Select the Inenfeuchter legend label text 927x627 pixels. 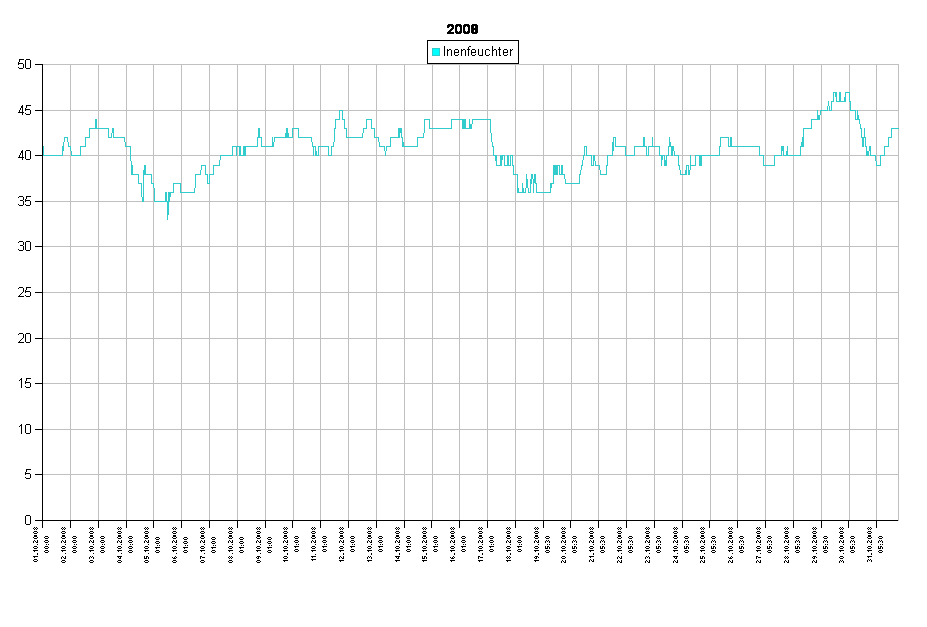tap(478, 52)
